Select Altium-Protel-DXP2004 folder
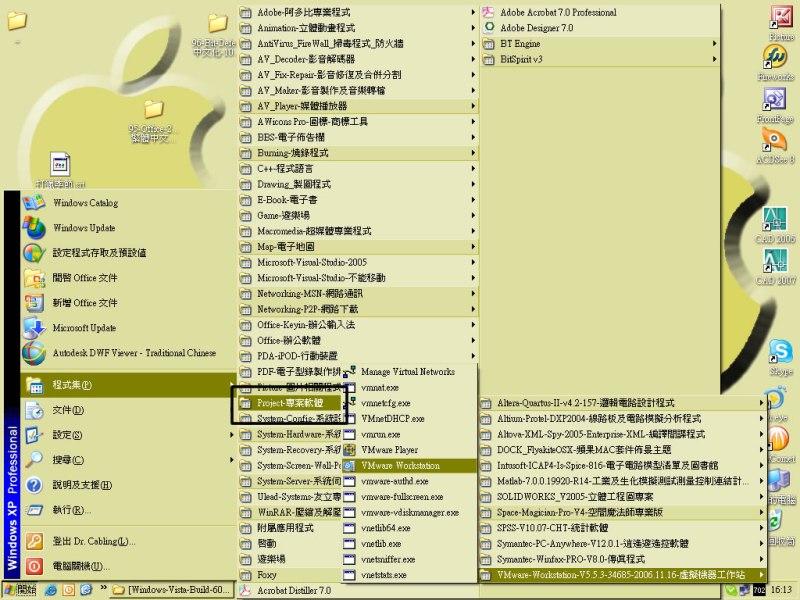 tap(622, 419)
